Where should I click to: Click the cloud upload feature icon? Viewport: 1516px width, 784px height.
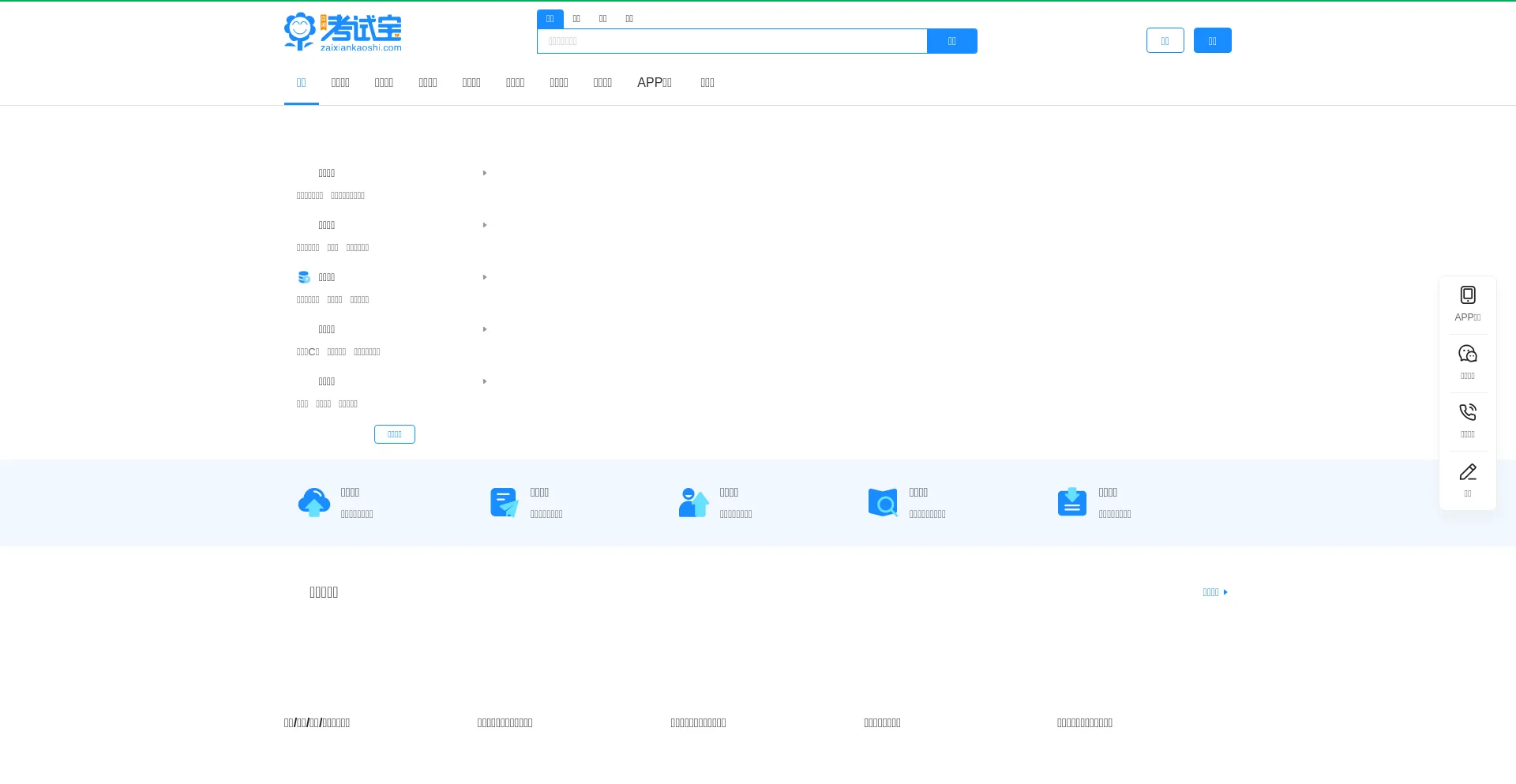(x=313, y=502)
